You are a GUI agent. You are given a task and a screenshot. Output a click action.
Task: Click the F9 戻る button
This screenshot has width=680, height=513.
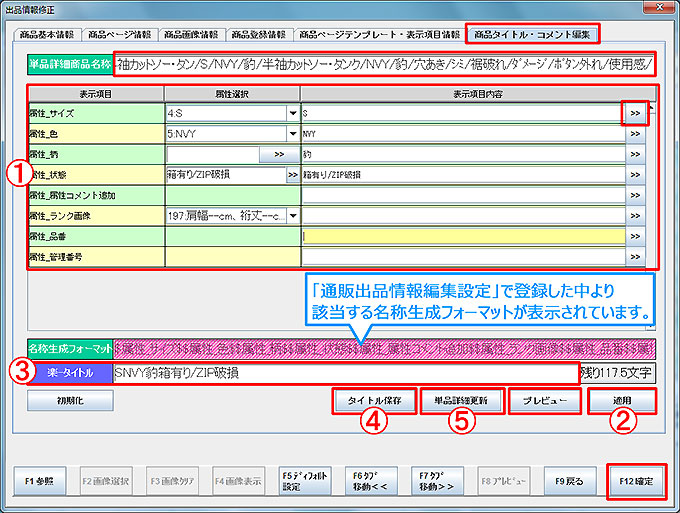[x=569, y=481]
